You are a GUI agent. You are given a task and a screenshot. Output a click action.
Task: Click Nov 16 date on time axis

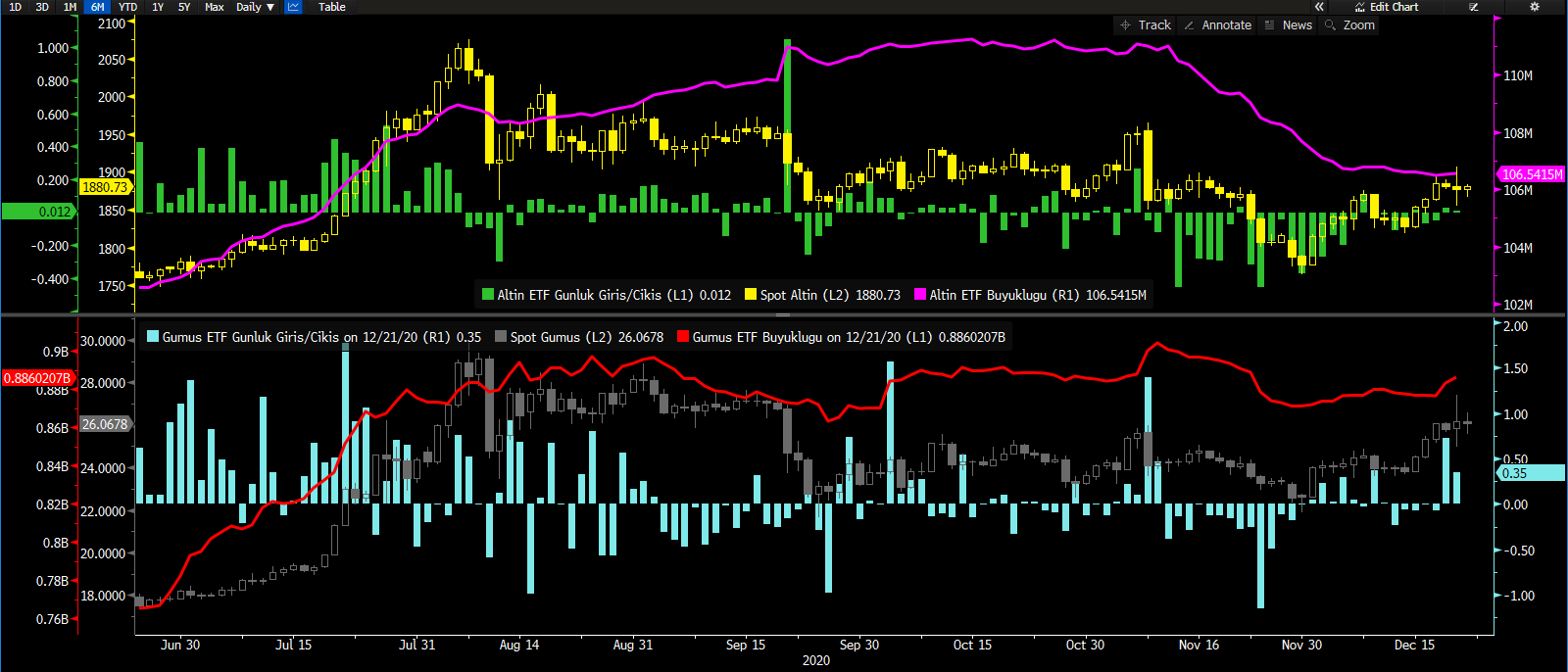point(1199,645)
